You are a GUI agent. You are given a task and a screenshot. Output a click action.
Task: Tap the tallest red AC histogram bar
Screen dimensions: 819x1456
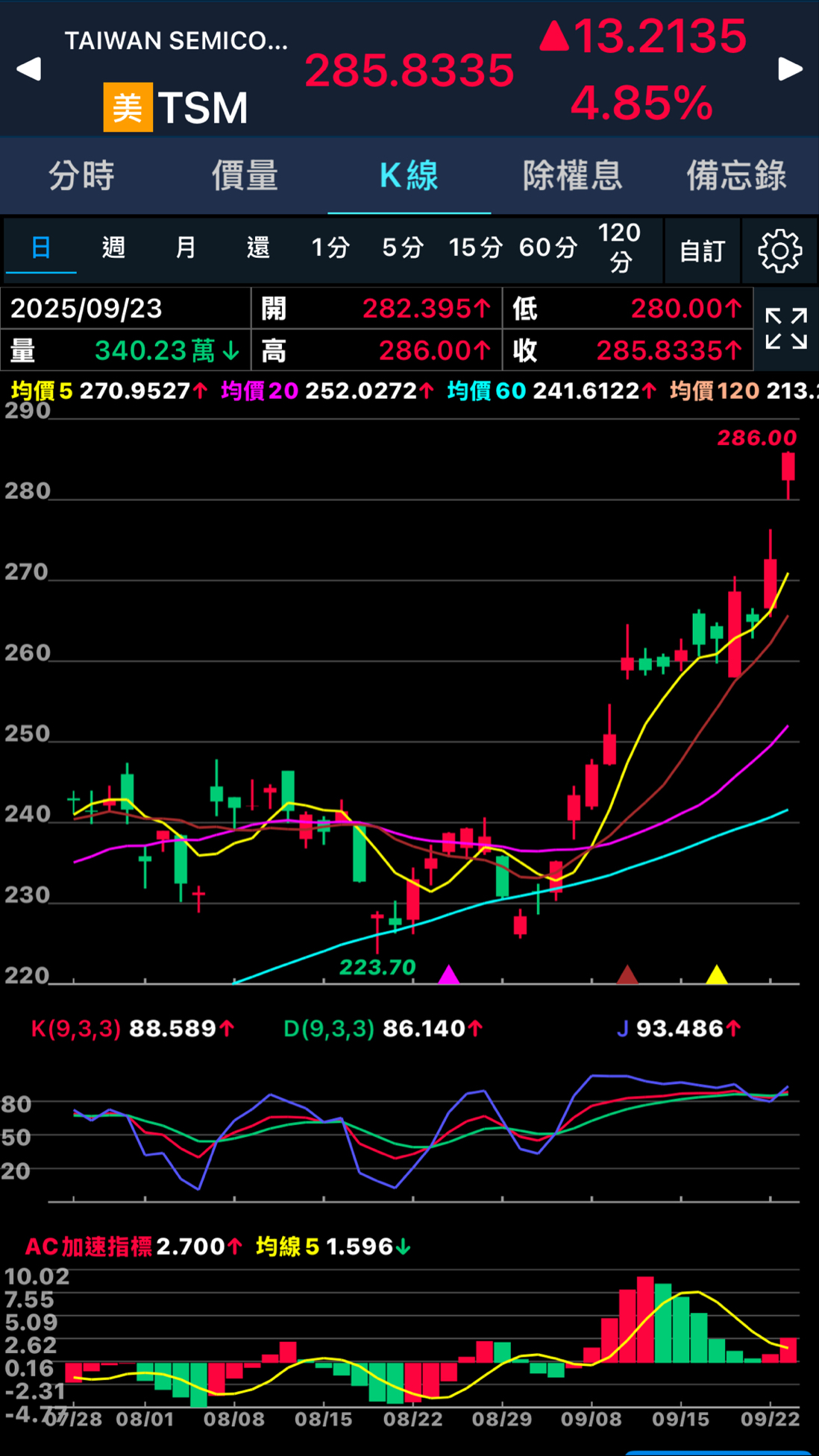click(x=645, y=1320)
